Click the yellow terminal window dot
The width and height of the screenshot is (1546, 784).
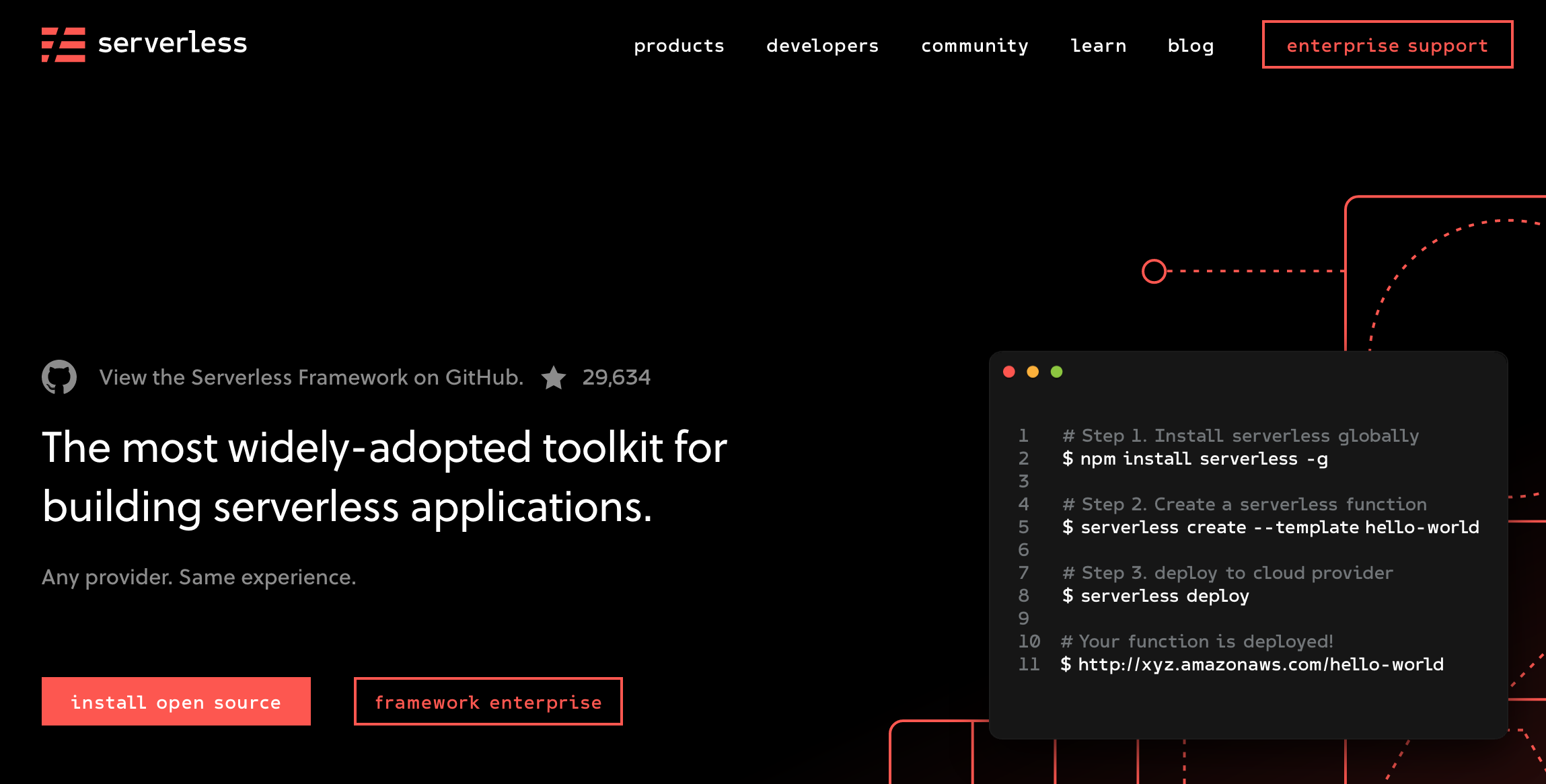pyautogui.click(x=1033, y=372)
